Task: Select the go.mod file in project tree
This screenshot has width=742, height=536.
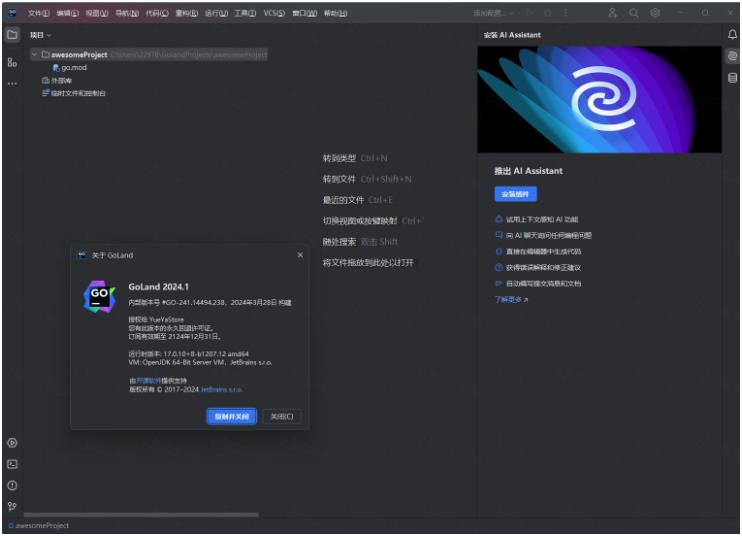Action: [x=70, y=68]
